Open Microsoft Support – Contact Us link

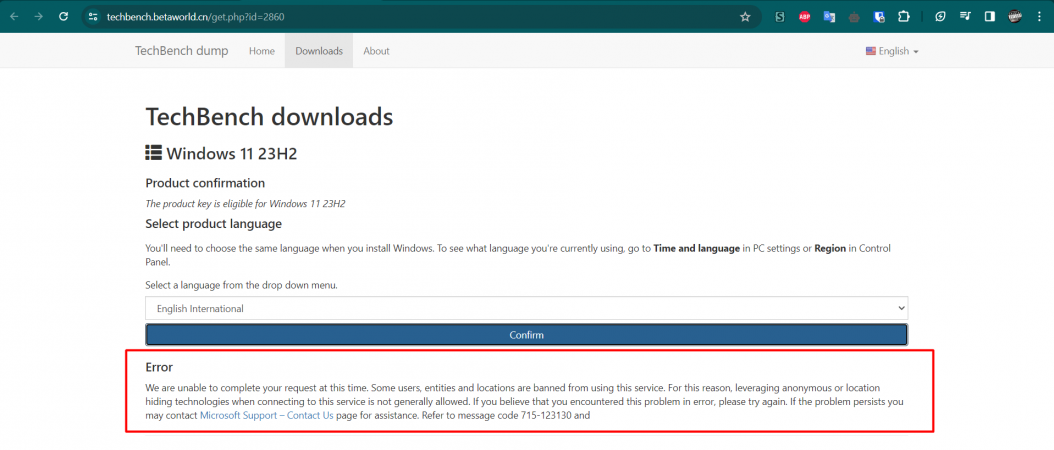point(267,416)
